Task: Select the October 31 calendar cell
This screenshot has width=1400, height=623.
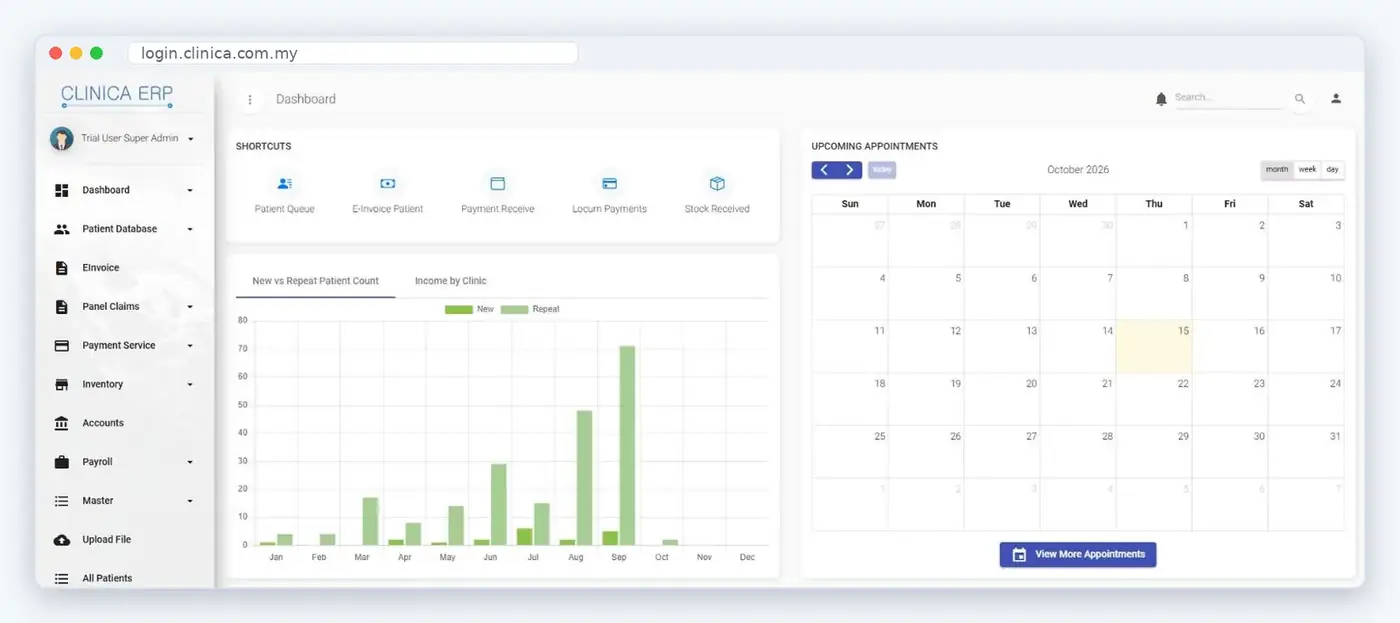Action: (x=1306, y=452)
